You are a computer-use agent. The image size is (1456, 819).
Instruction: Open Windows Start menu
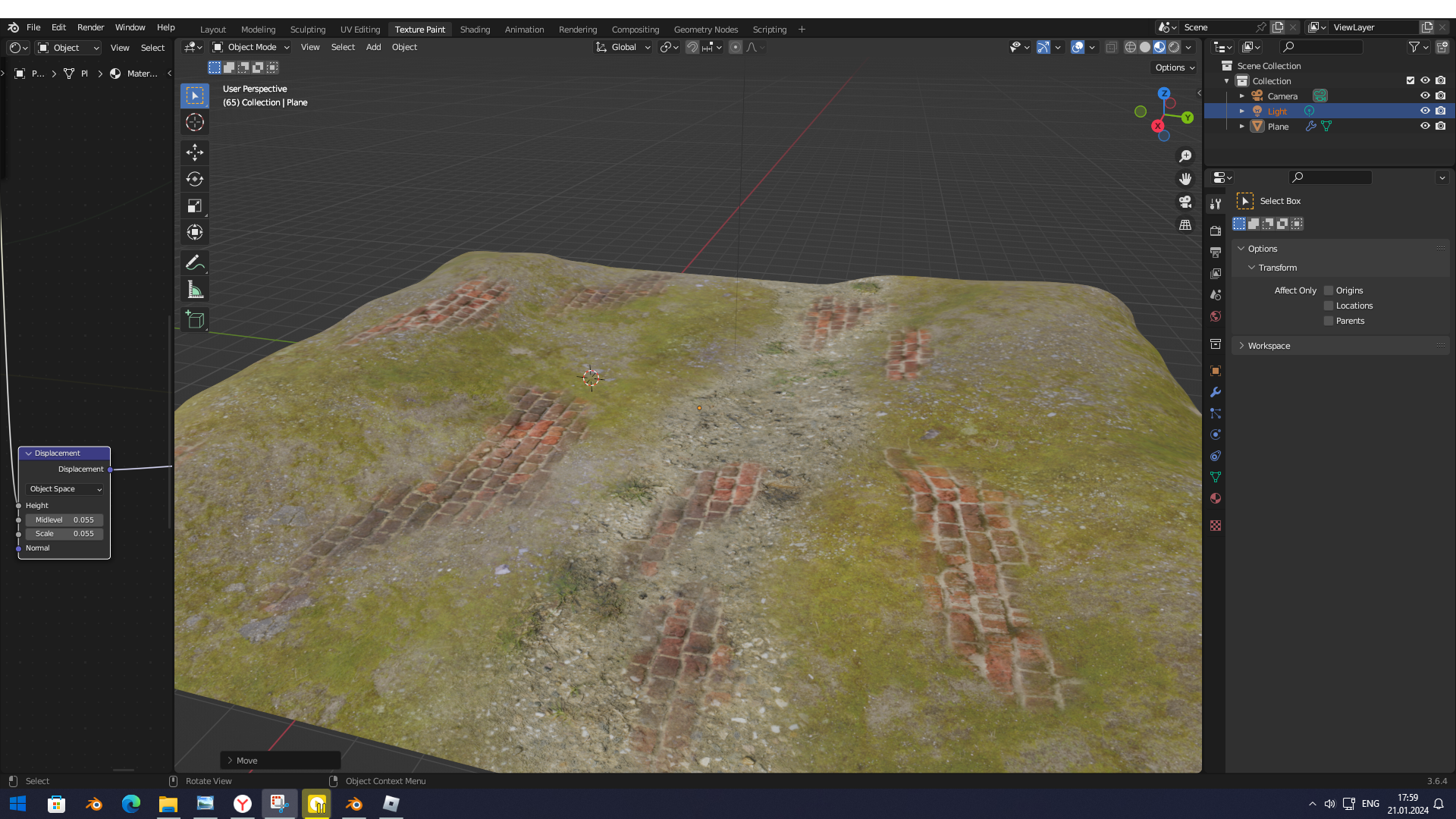click(x=18, y=804)
